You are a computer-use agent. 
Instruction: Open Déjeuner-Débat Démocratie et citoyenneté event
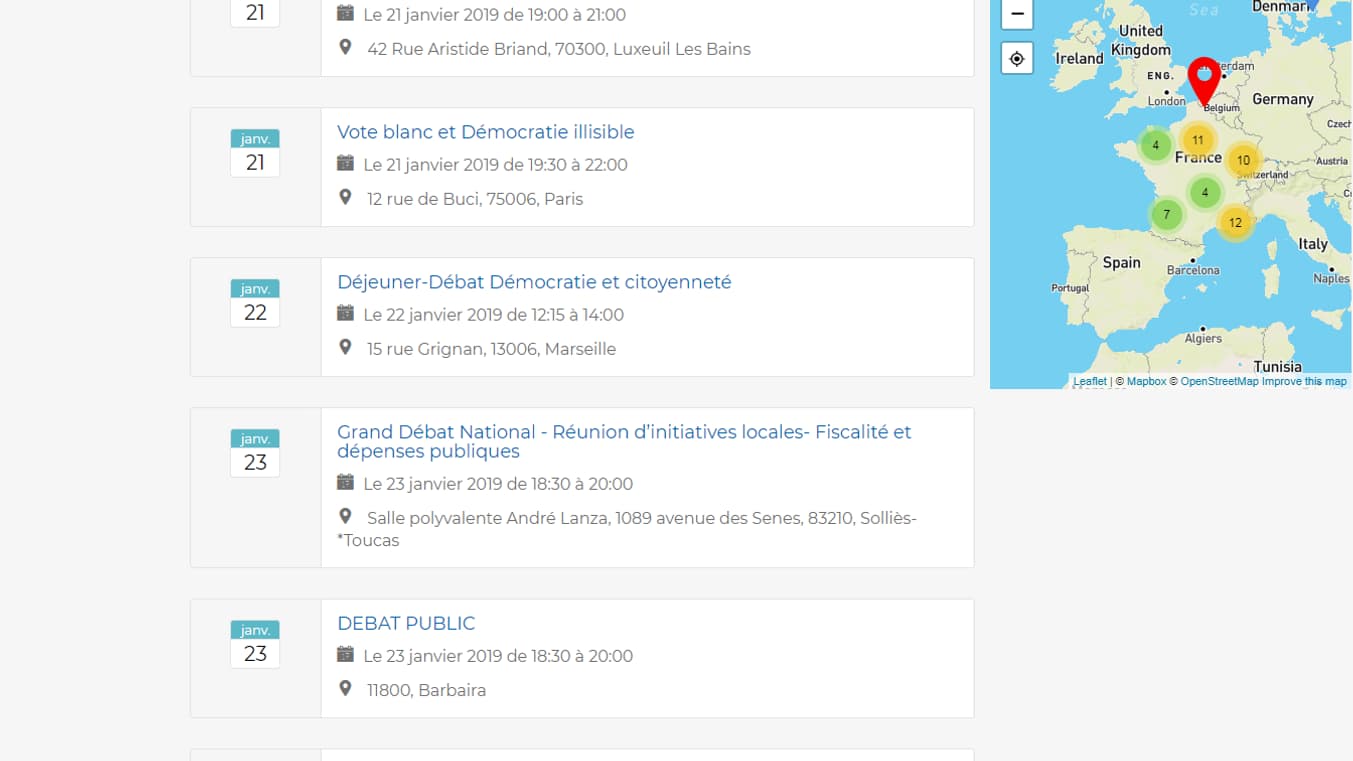[x=534, y=282]
